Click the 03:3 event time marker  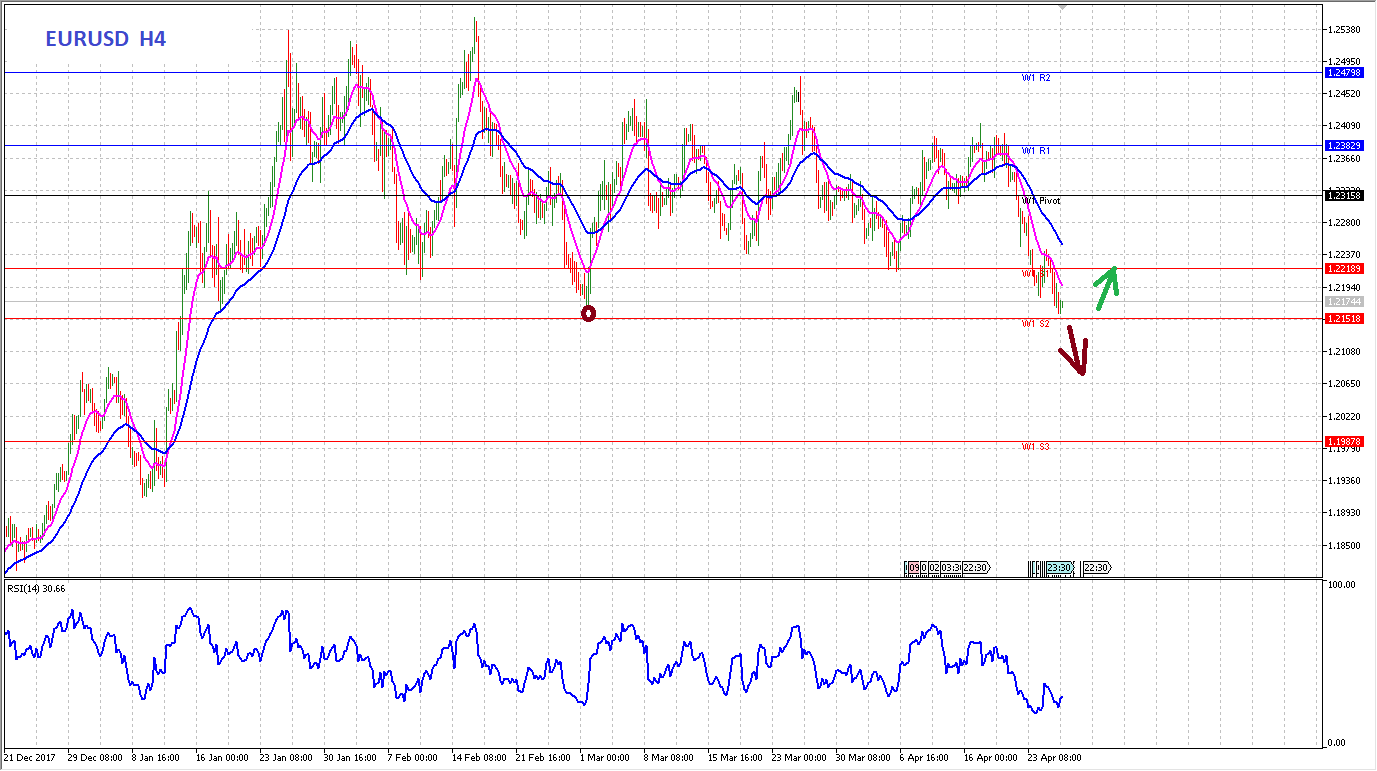point(951,568)
